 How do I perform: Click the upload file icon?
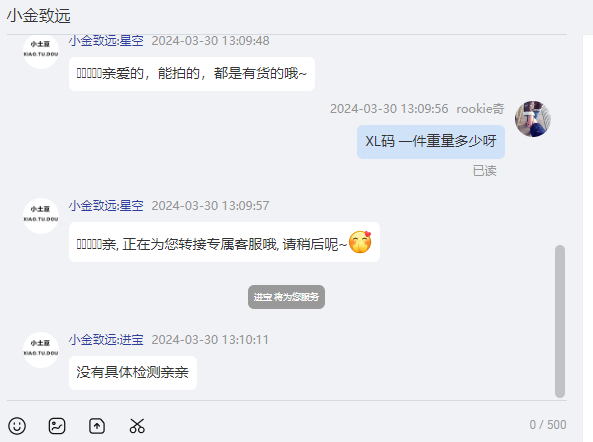pos(97,426)
